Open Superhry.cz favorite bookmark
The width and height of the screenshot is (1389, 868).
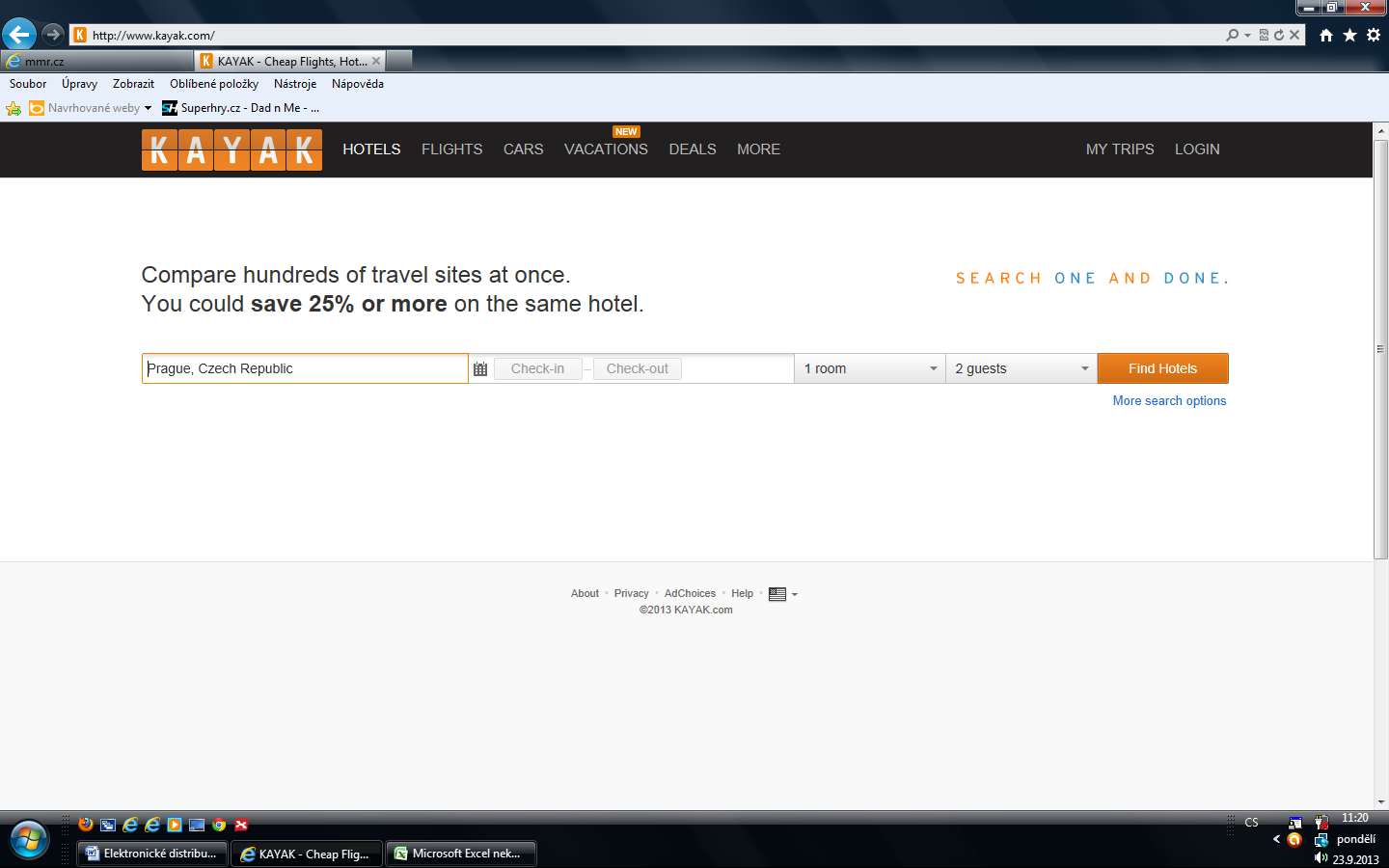pyautogui.click(x=240, y=108)
